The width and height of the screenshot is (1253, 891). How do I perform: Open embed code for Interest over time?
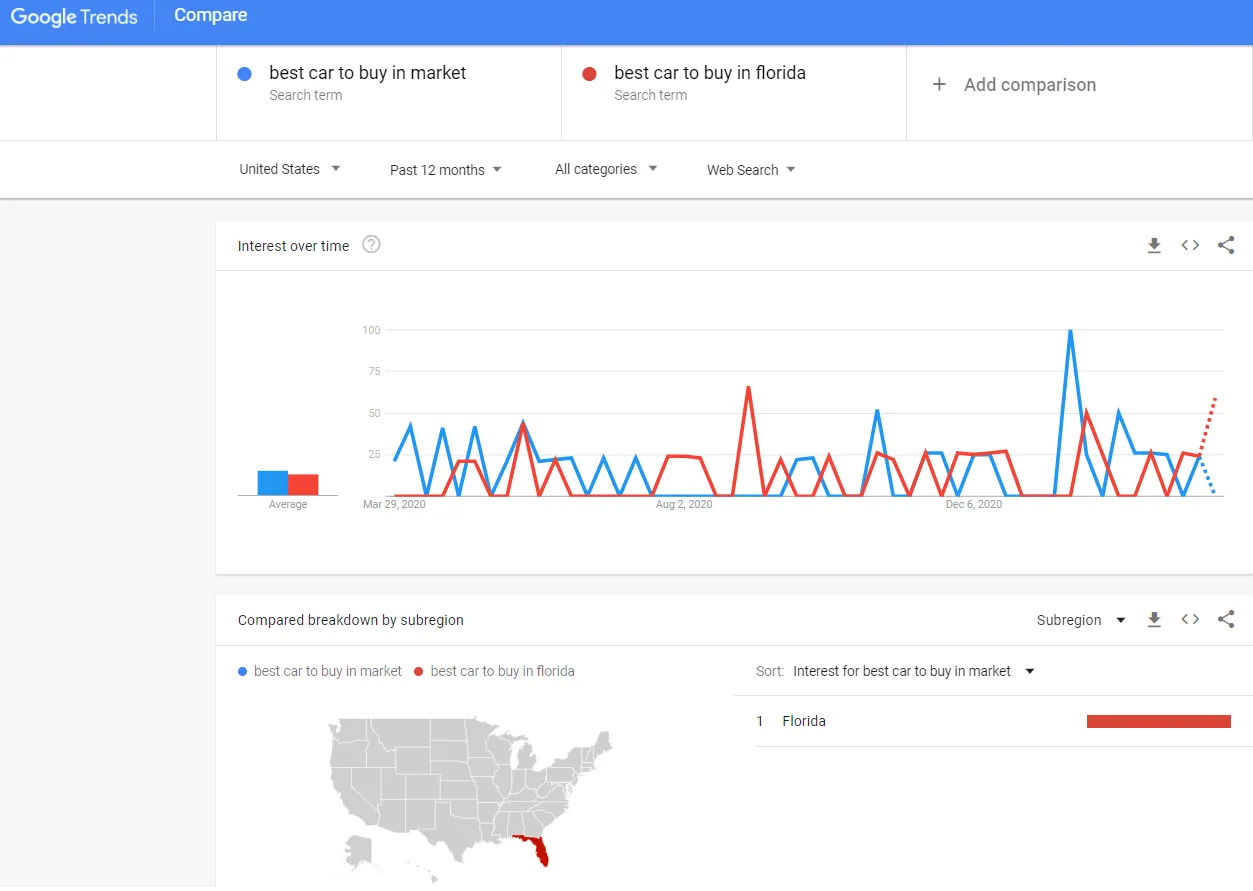(x=1190, y=246)
